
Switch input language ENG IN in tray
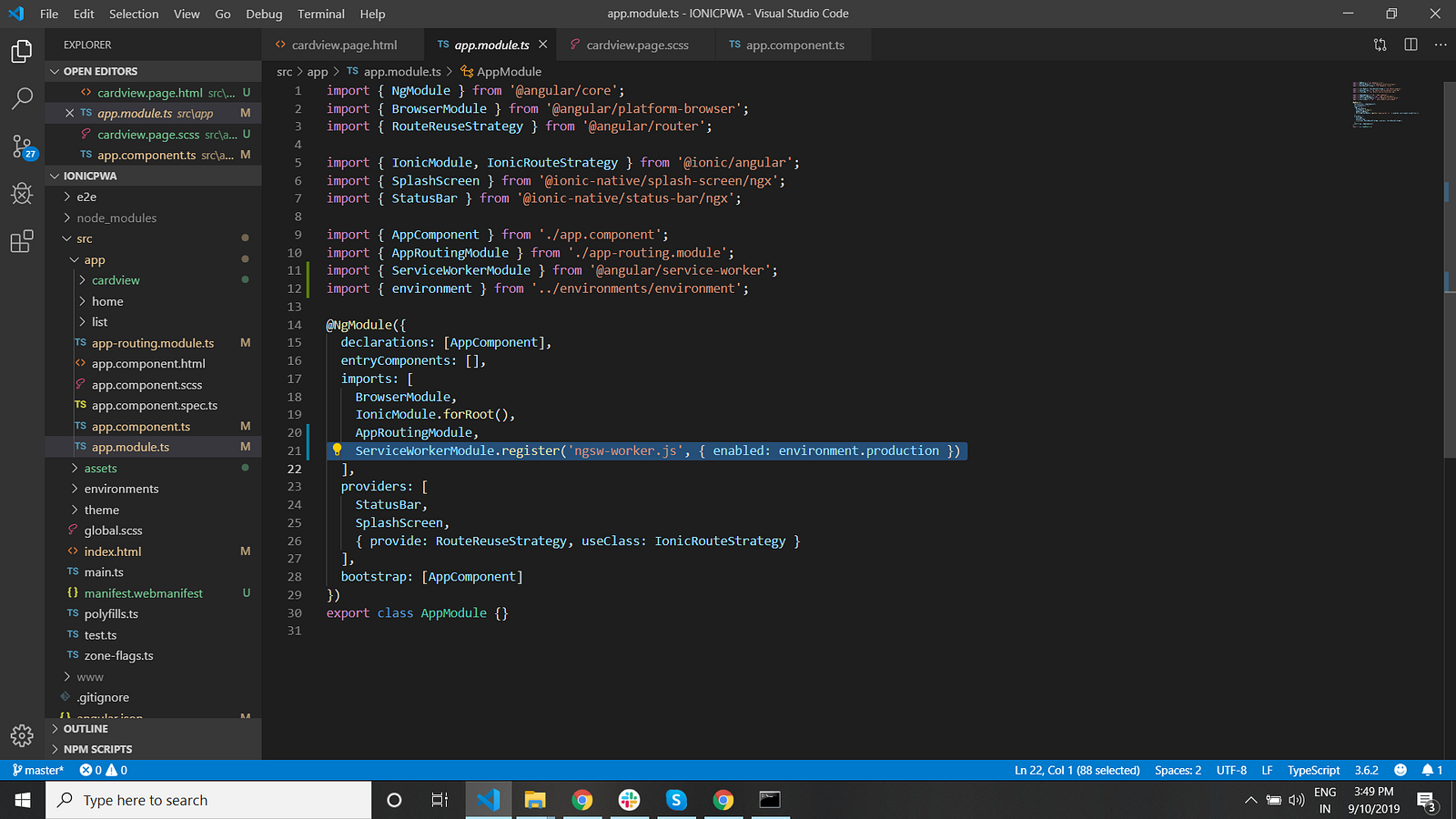(1325, 800)
